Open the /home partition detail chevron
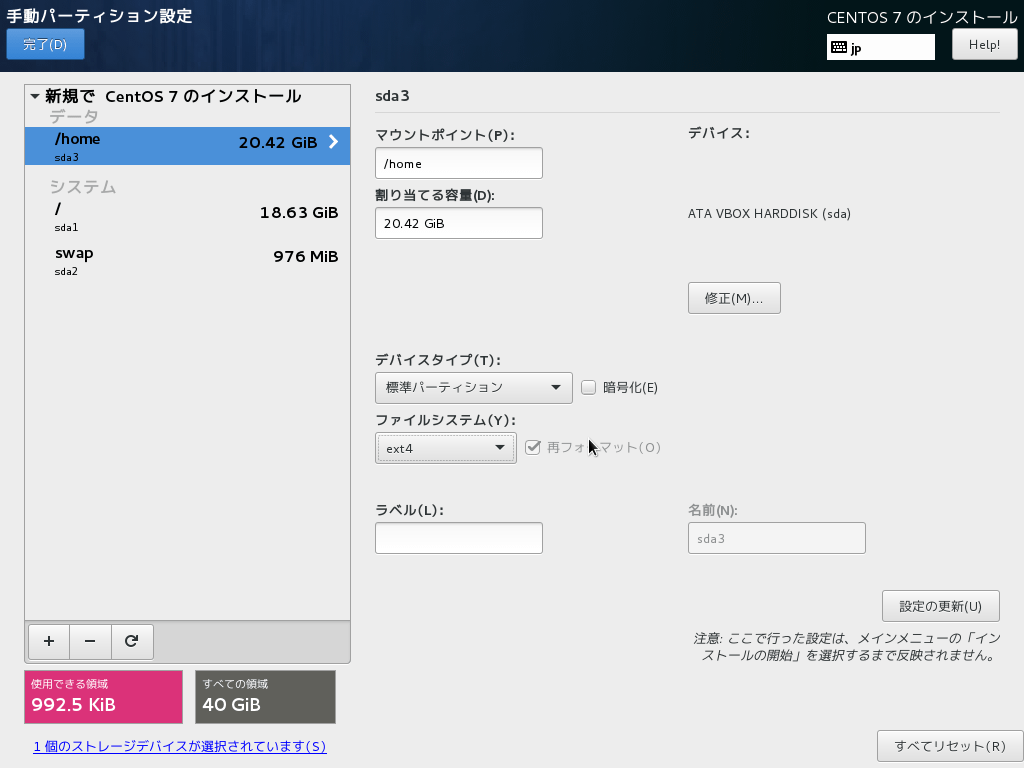 click(x=334, y=142)
